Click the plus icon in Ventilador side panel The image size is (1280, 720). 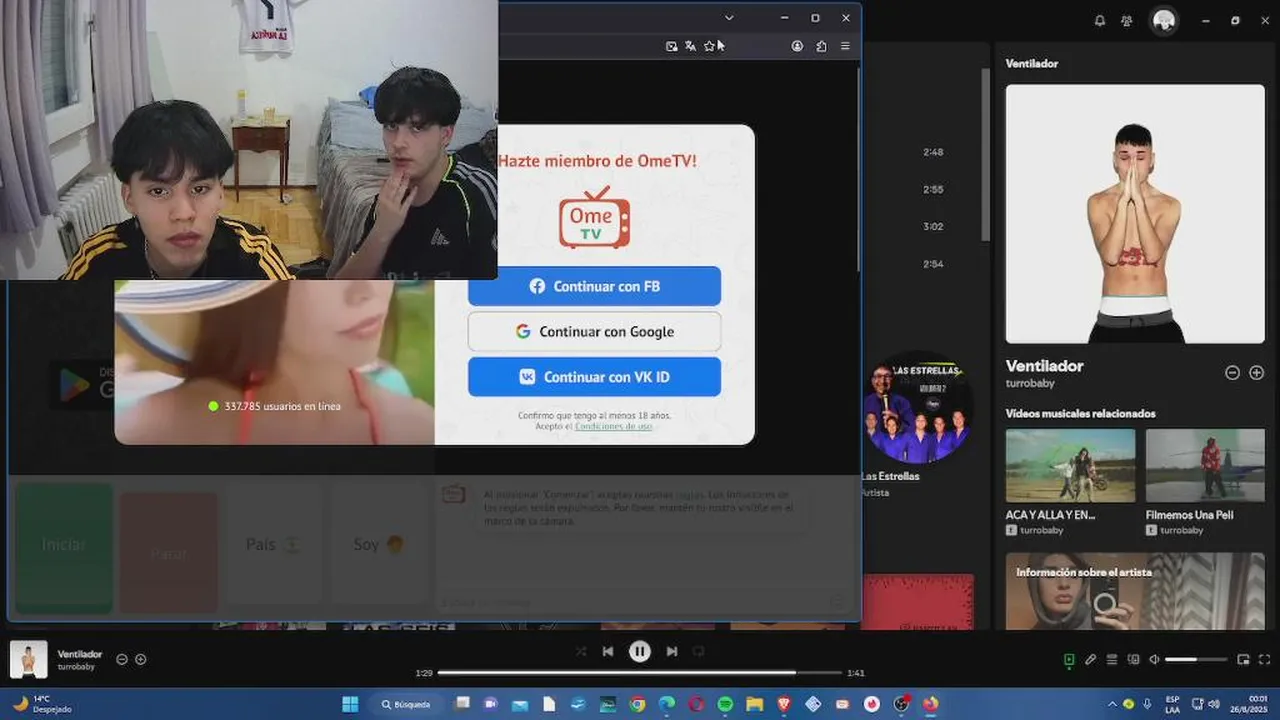pyautogui.click(x=1257, y=372)
